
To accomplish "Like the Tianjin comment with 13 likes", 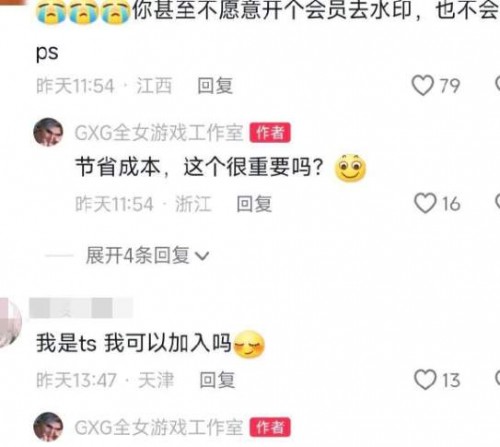I will (425, 380).
